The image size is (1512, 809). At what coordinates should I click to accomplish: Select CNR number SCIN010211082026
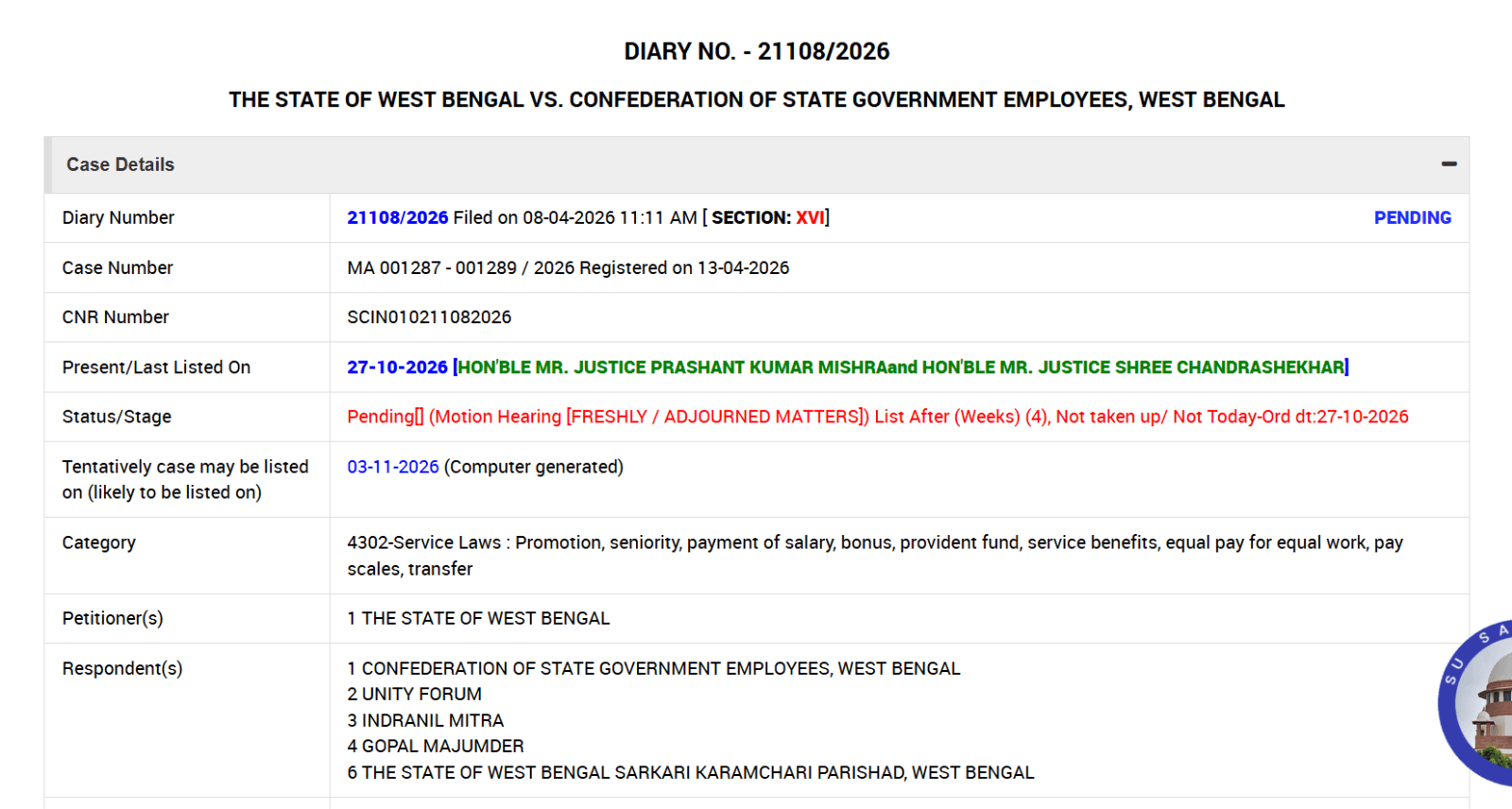[429, 318]
